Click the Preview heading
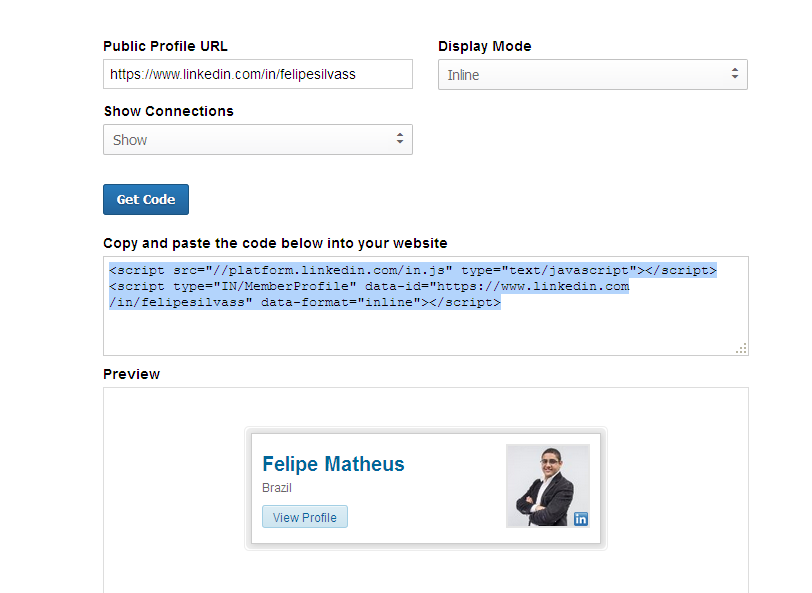Screen dimensions: 812x593 132,374
